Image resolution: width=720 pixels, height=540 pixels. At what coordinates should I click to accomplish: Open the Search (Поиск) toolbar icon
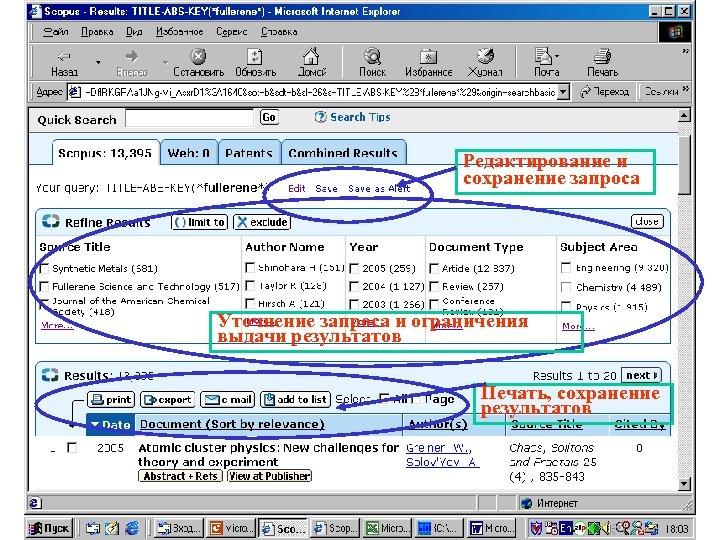(372, 56)
